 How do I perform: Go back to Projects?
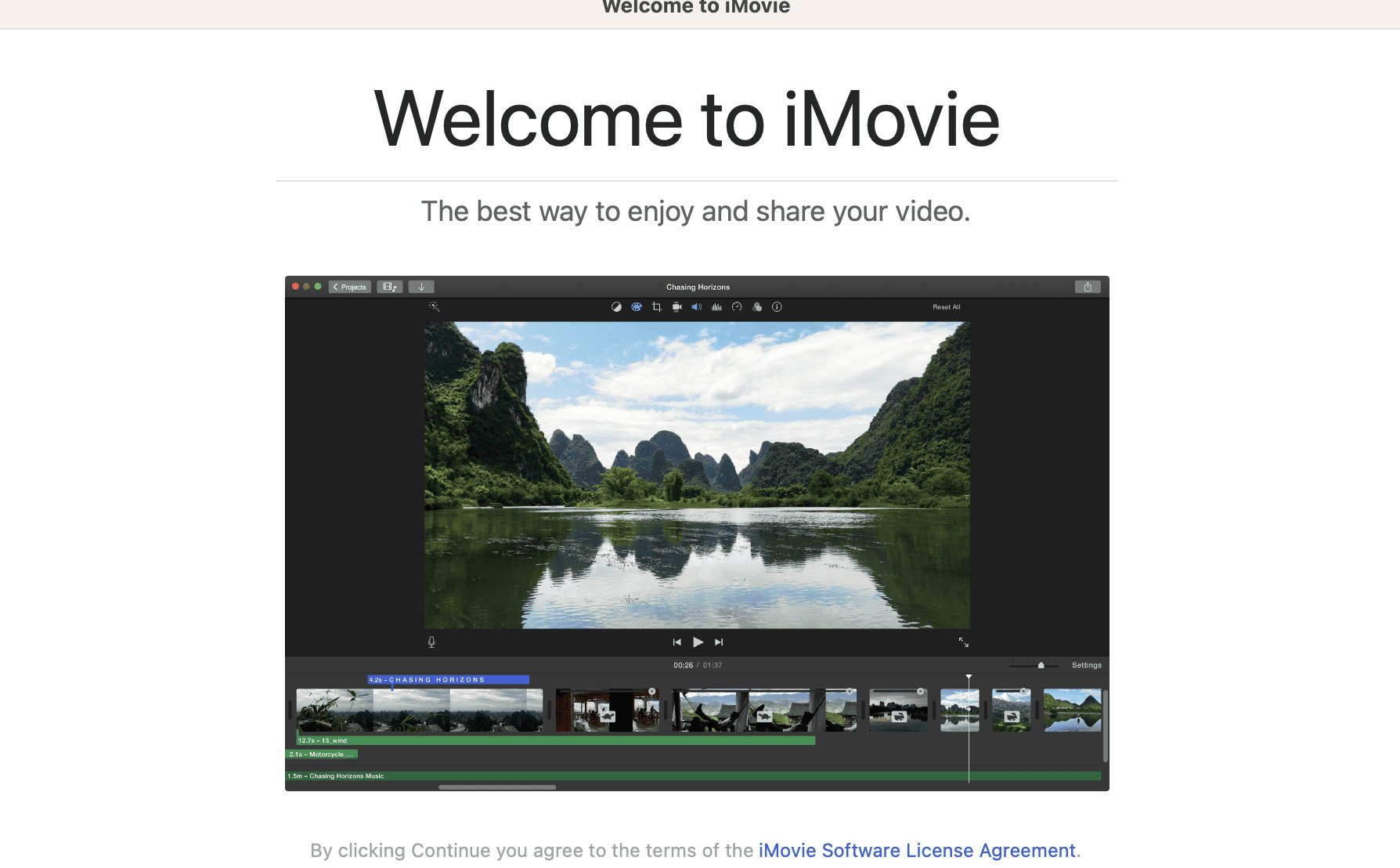tap(349, 286)
